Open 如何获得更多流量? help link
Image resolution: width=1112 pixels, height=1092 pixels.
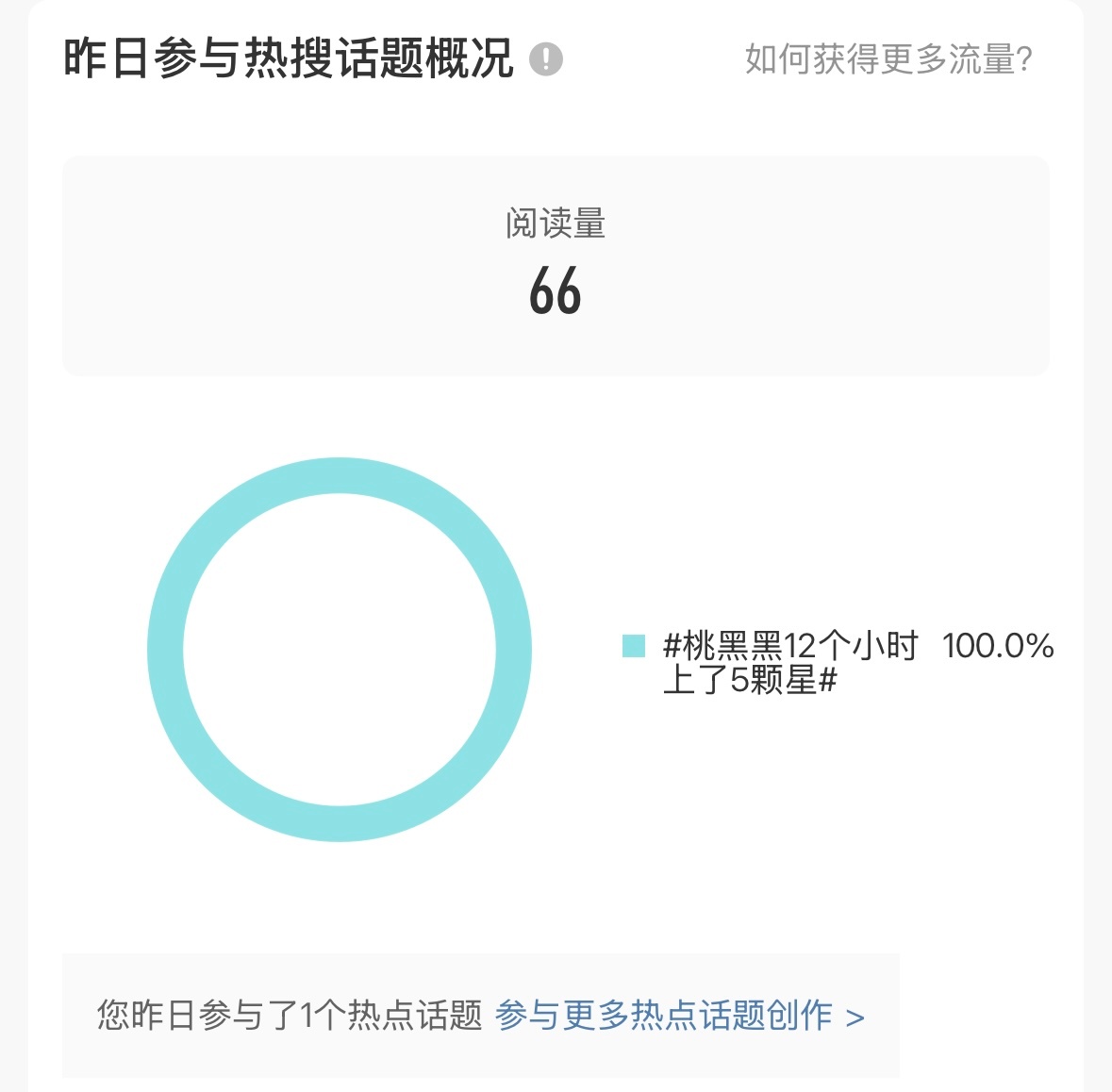(x=888, y=60)
